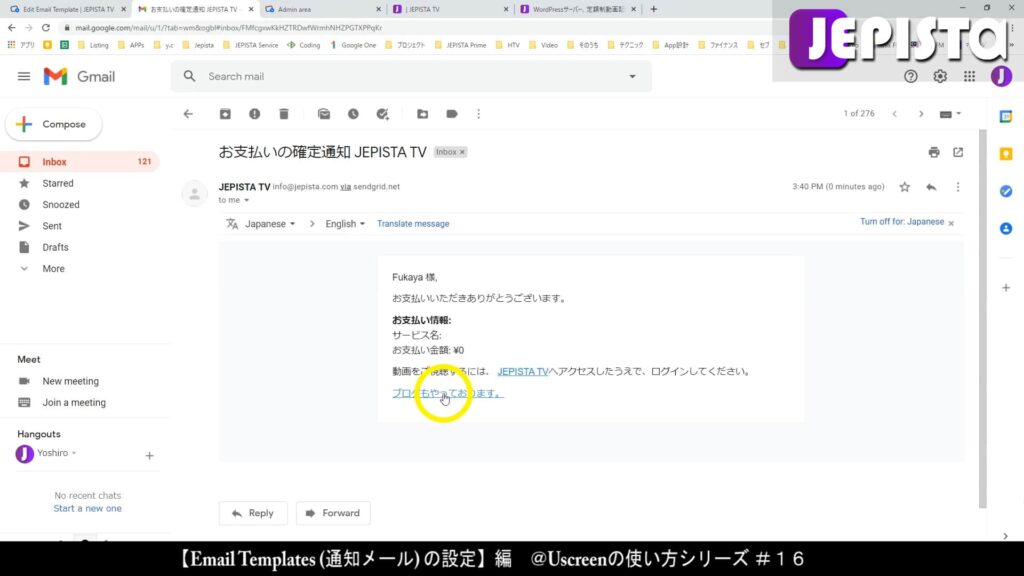Star the JEPISTA TV message
The width and height of the screenshot is (1024, 576).
pyautogui.click(x=904, y=187)
